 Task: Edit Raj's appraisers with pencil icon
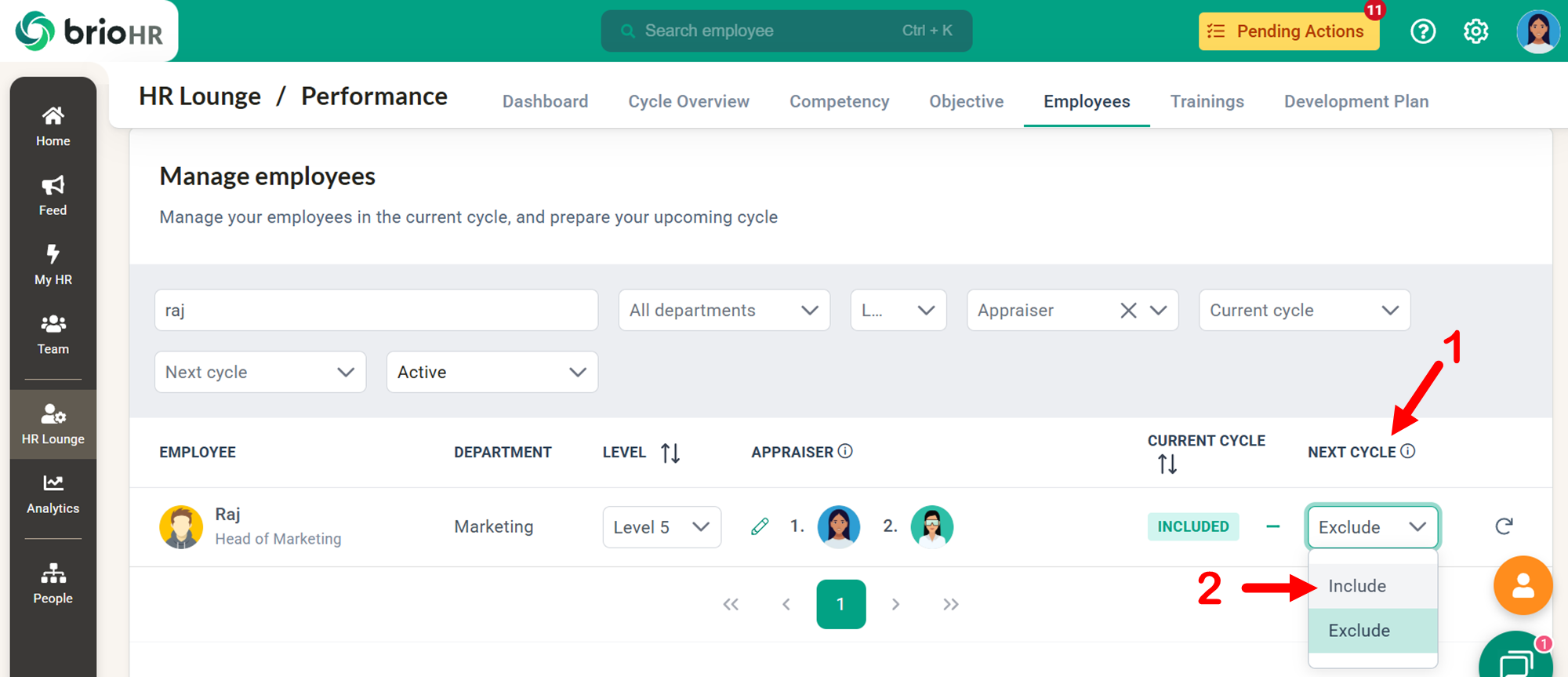pos(760,526)
